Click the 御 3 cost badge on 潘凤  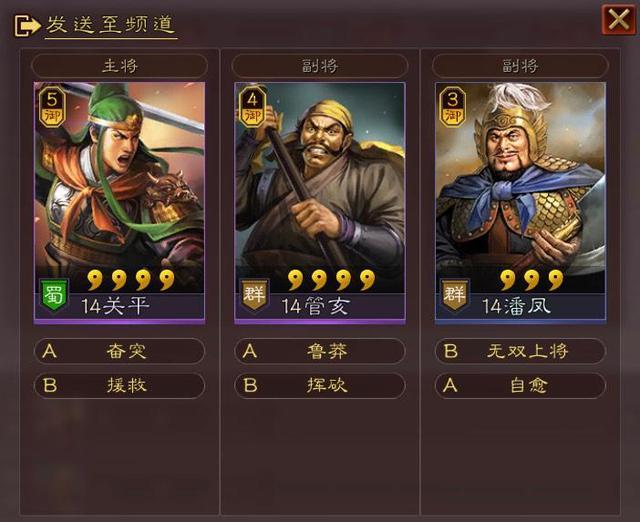[x=453, y=107]
